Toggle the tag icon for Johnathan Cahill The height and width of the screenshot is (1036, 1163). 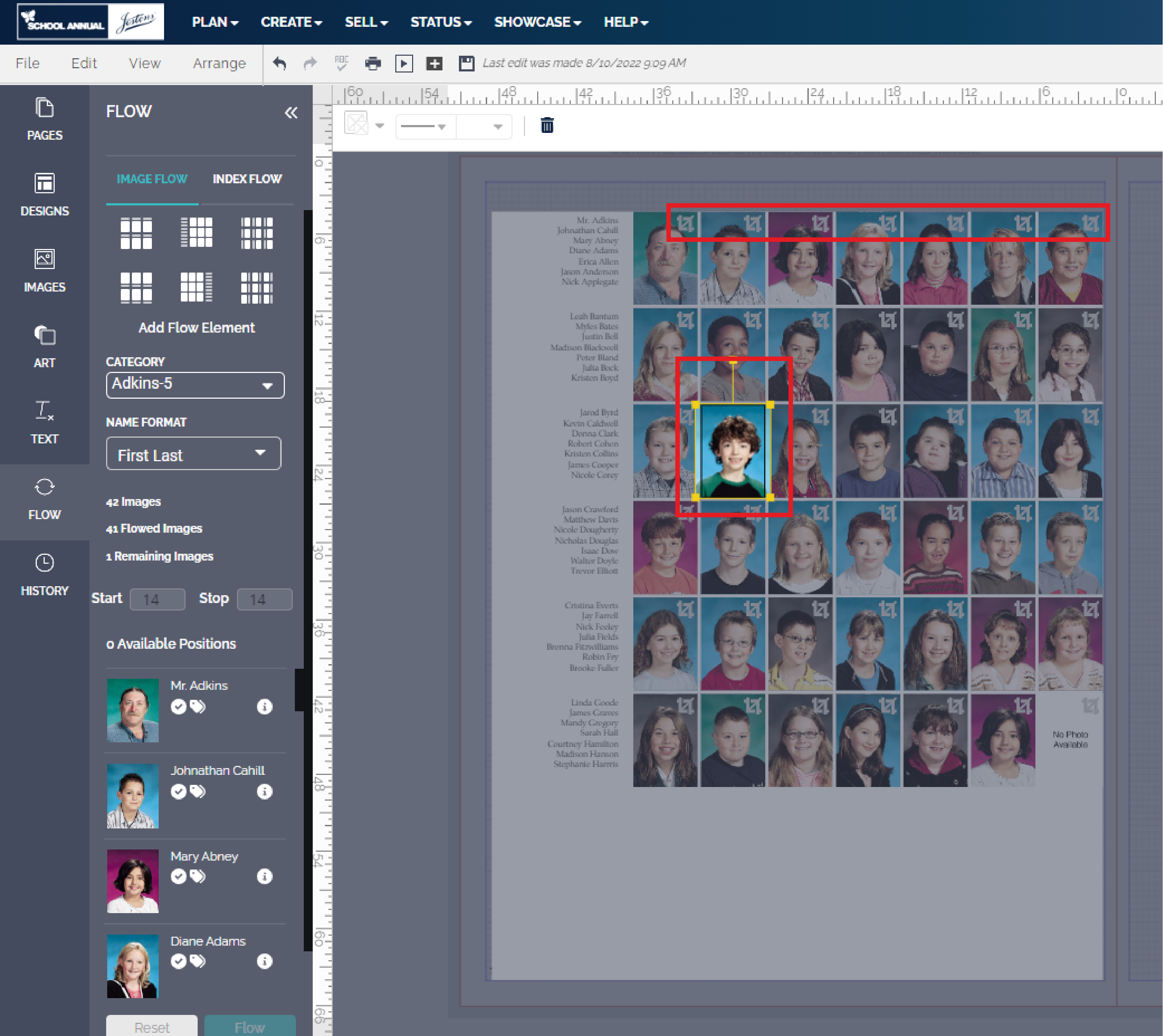pyautogui.click(x=198, y=791)
